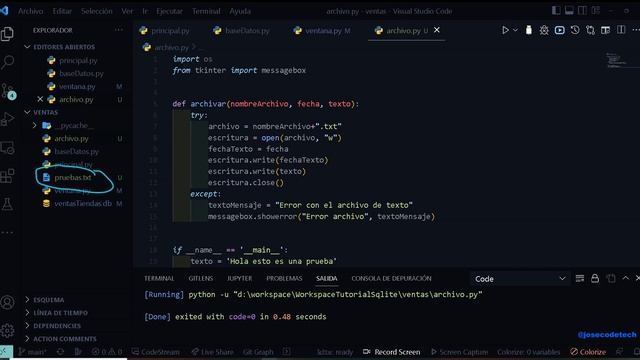Open Source Control view with badge
640x360 pixels.
pyautogui.click(x=8, y=91)
